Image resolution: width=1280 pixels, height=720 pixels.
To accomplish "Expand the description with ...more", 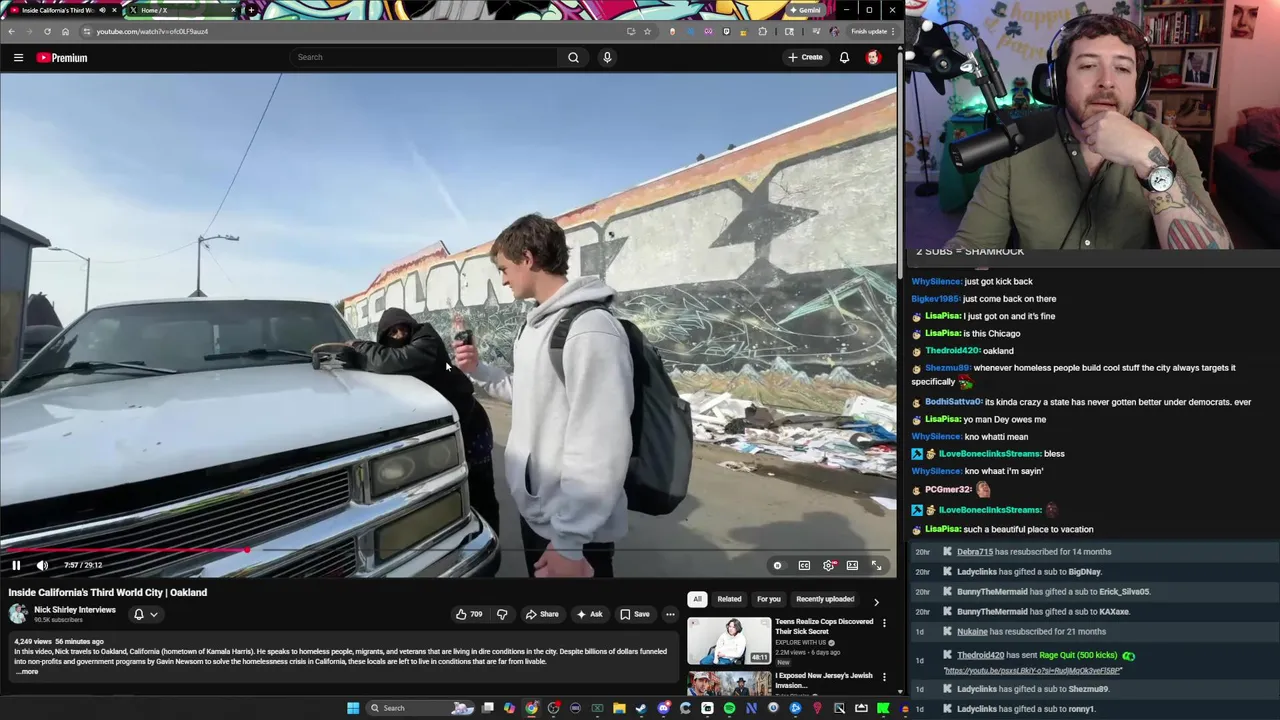I will click(x=27, y=672).
